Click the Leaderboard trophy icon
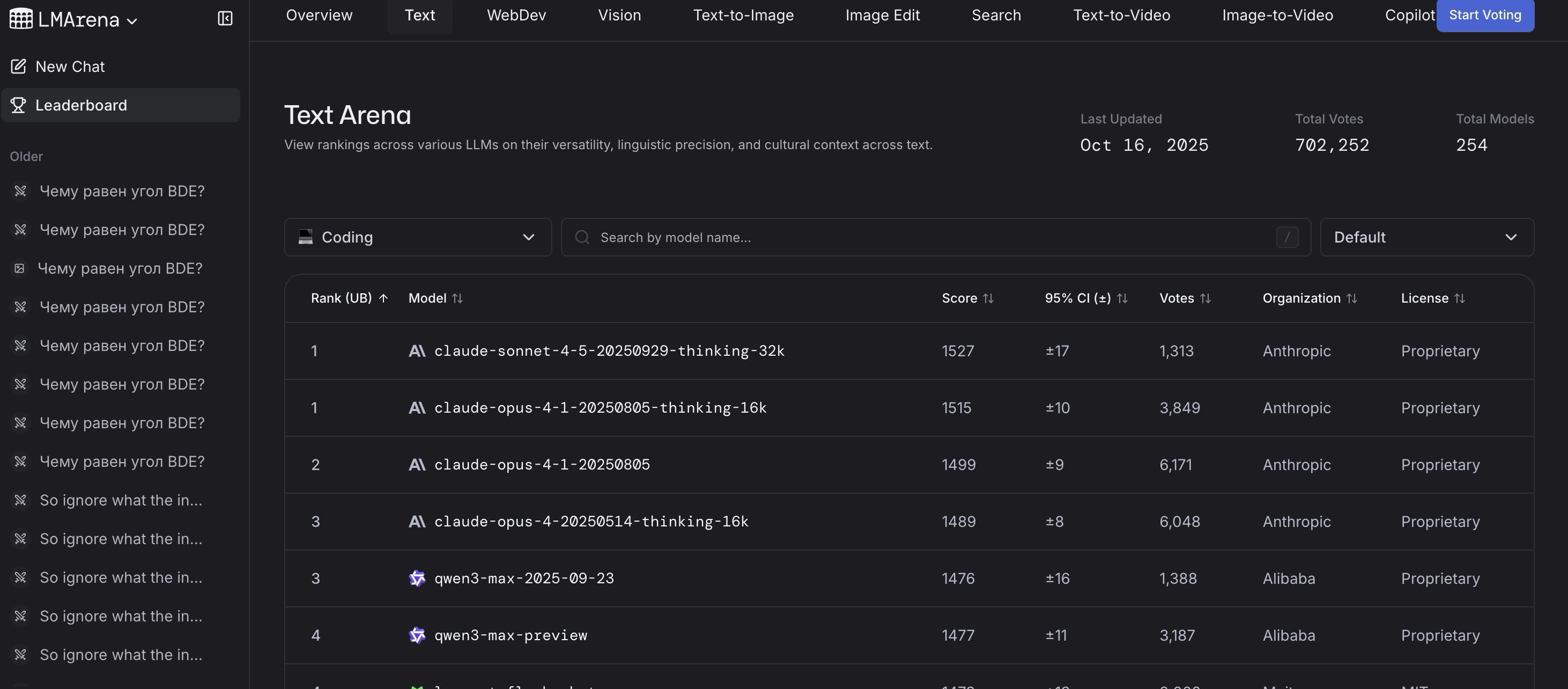This screenshot has width=1568, height=689. pyautogui.click(x=18, y=105)
